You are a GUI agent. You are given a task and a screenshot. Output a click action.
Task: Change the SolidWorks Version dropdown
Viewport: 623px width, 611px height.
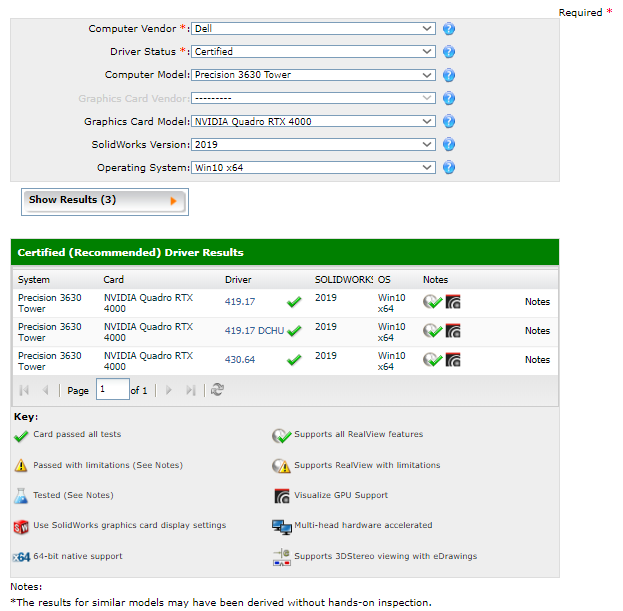[313, 145]
